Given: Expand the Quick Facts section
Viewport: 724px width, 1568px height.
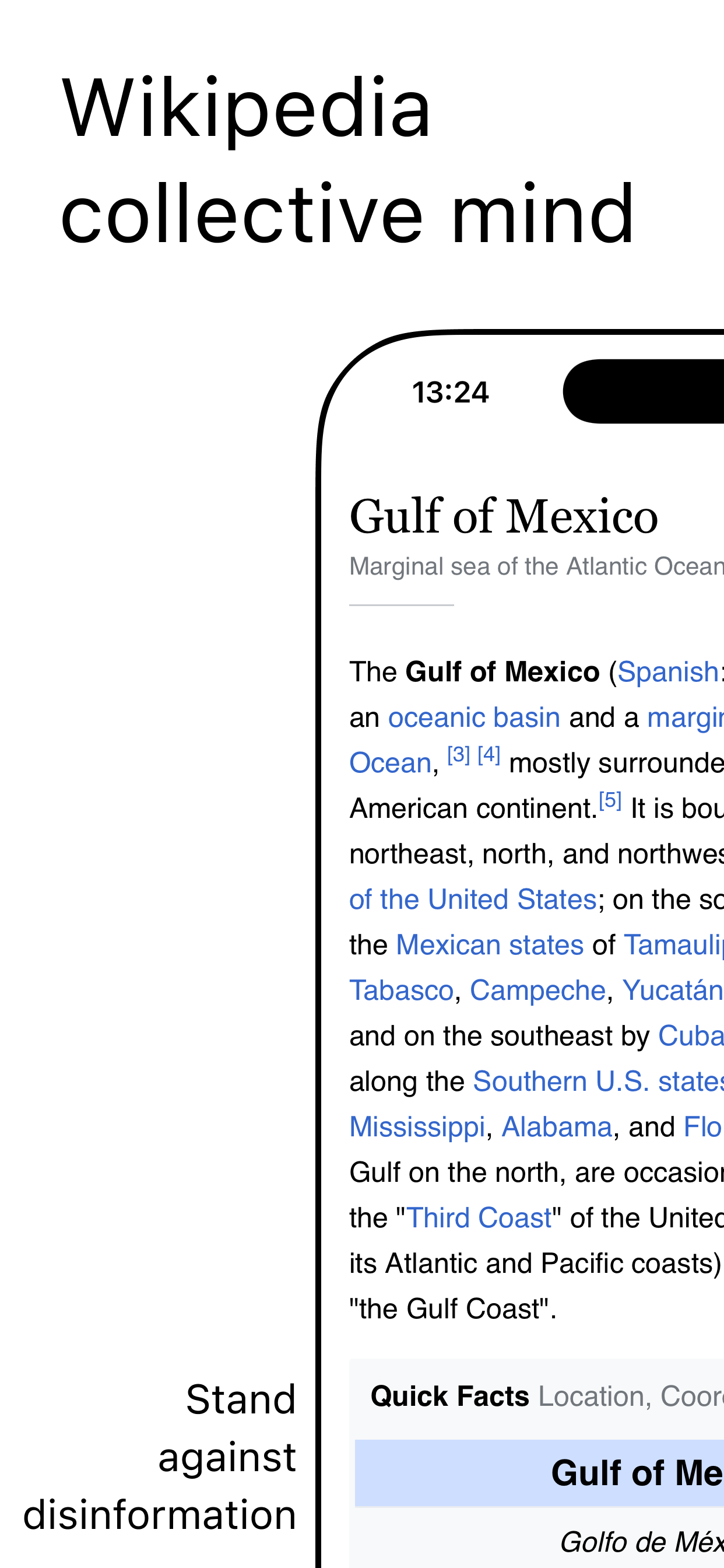Looking at the screenshot, I should pos(537,1396).
